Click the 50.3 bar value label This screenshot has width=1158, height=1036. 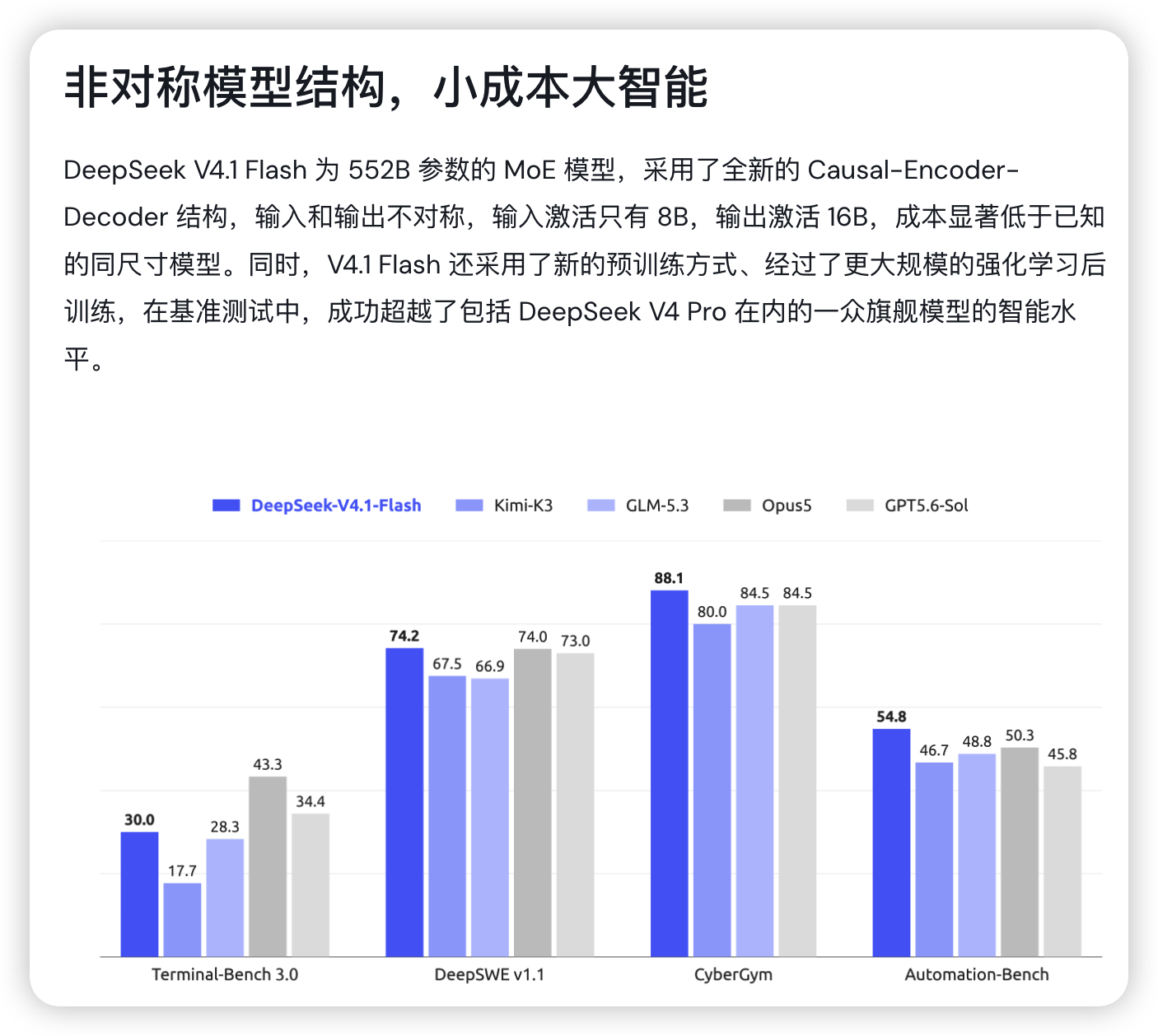pos(1020,735)
